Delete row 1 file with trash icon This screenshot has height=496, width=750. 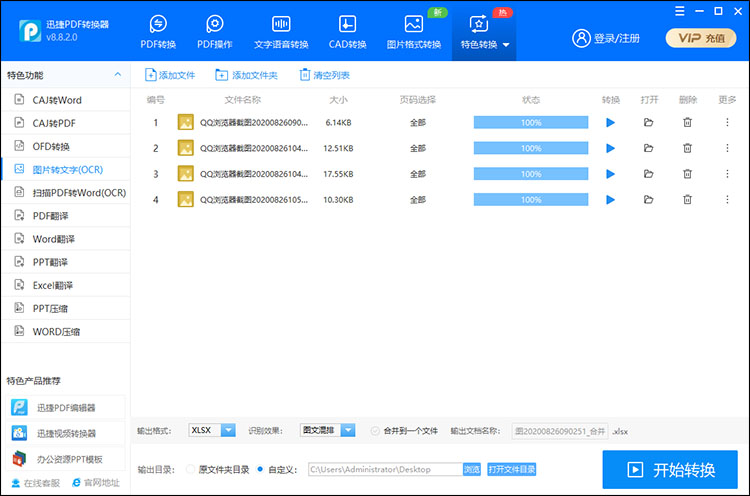pos(687,122)
